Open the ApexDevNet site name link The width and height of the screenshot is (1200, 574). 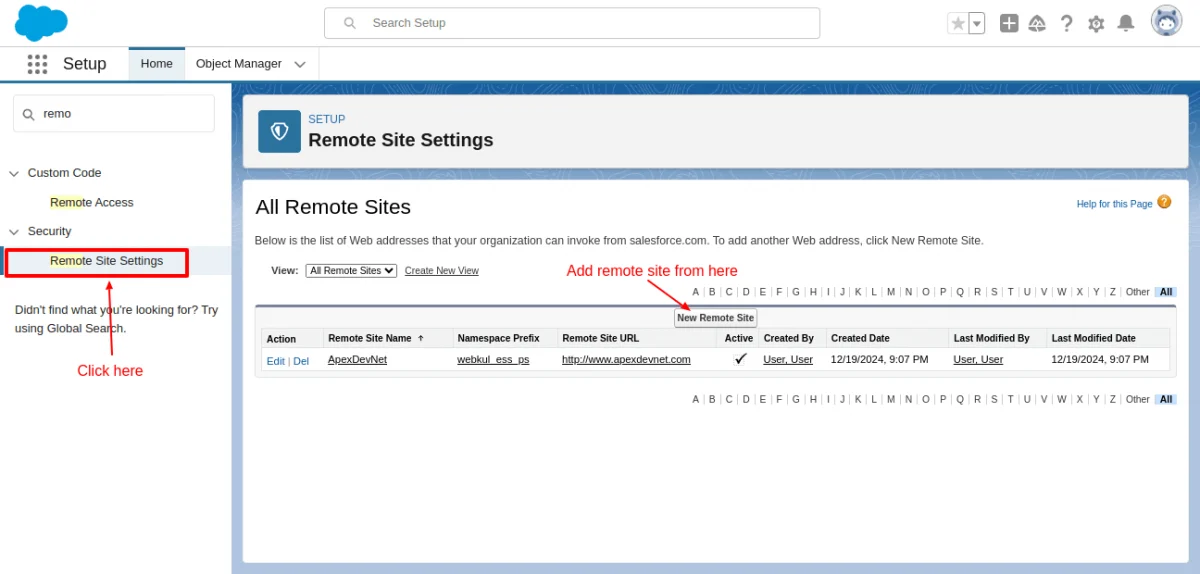(358, 359)
